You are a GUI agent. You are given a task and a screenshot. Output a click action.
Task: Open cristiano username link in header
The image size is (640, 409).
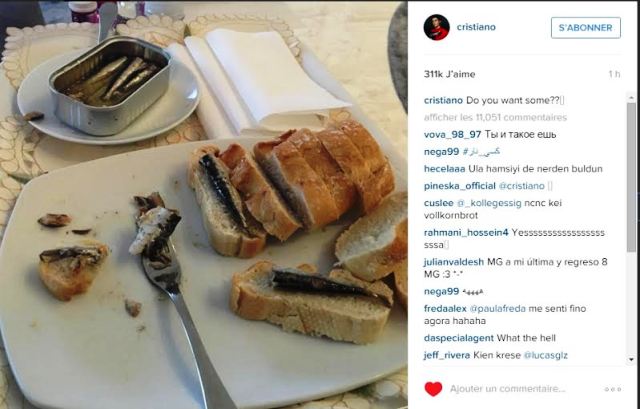476,27
